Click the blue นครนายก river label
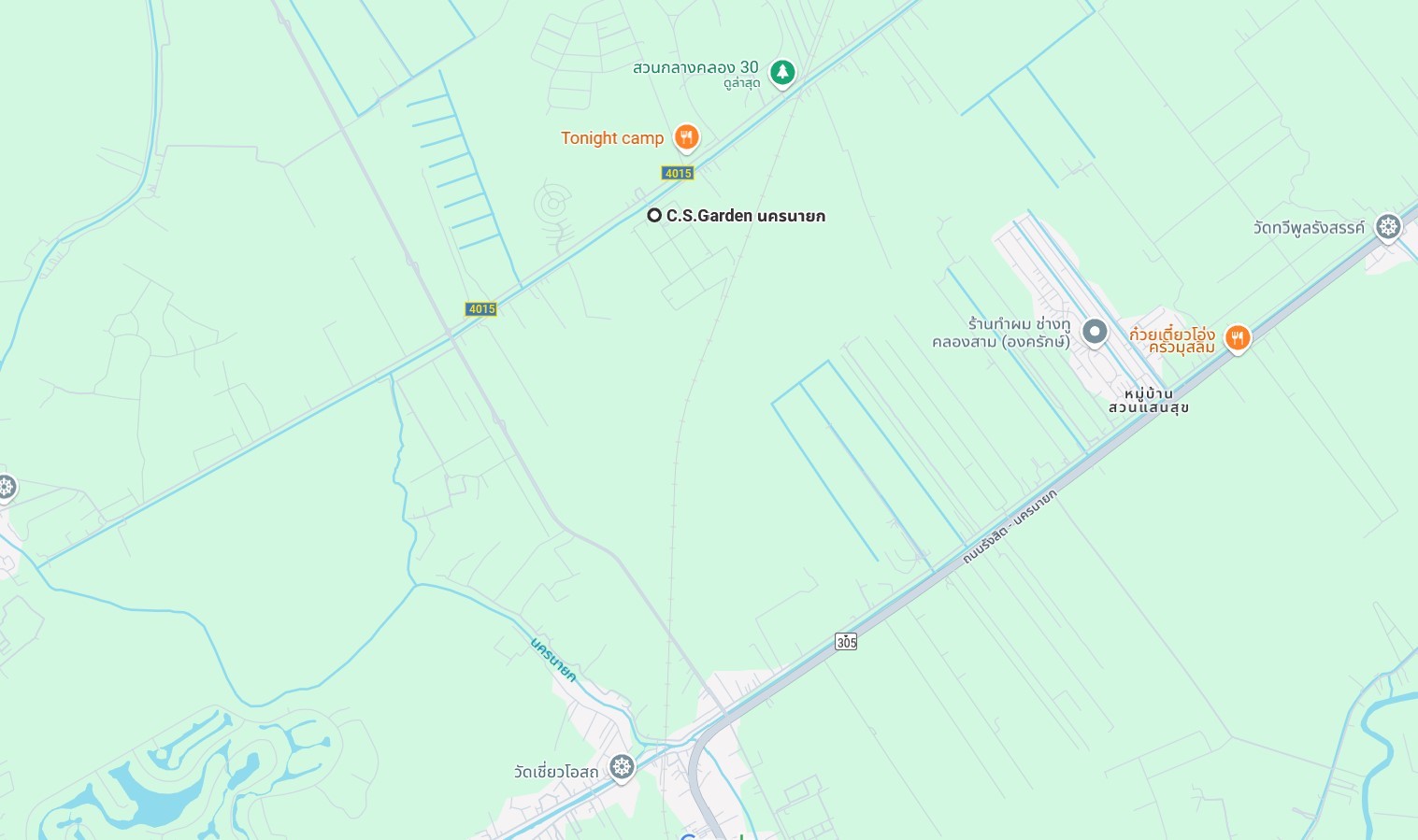 click(x=553, y=660)
